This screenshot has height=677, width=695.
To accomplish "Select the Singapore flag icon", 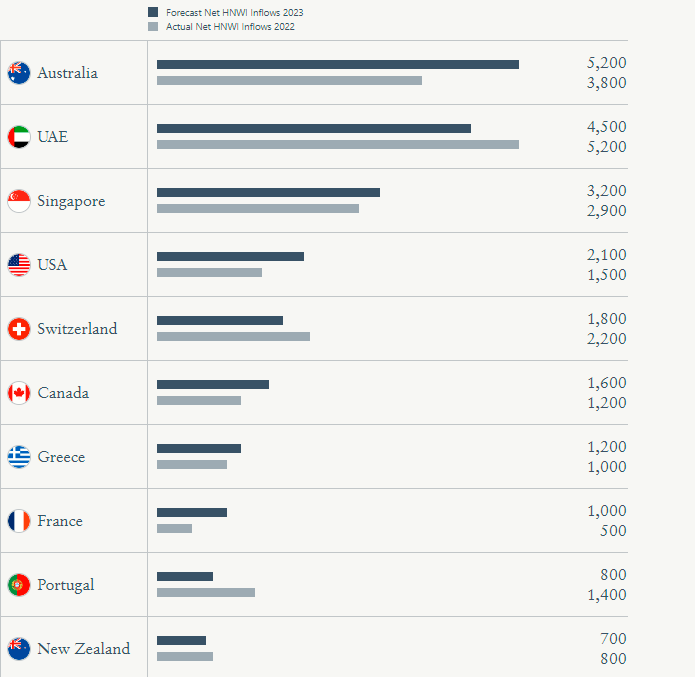I will coord(19,201).
